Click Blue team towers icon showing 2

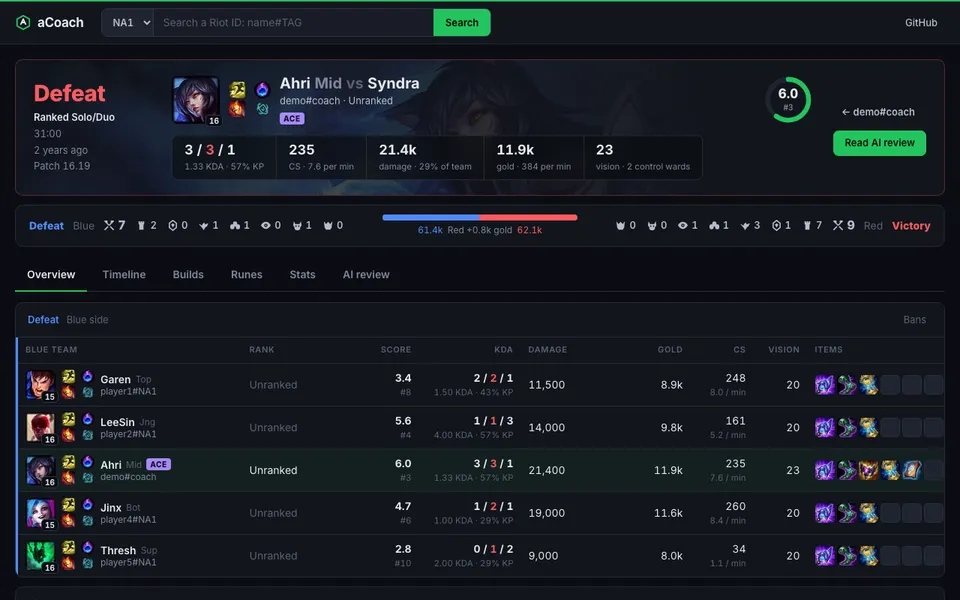(x=141, y=225)
